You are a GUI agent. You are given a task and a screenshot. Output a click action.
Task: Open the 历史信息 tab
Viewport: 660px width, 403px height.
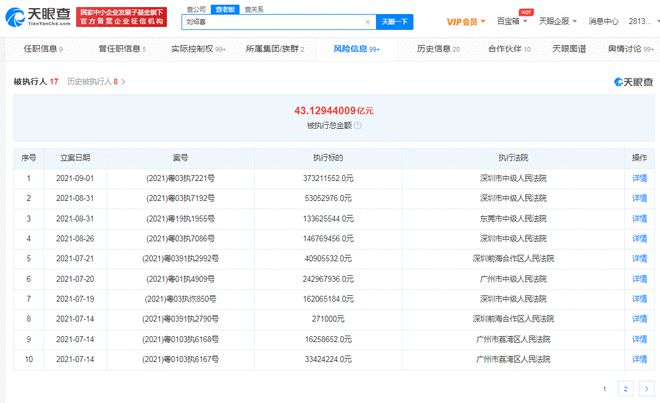(438, 49)
